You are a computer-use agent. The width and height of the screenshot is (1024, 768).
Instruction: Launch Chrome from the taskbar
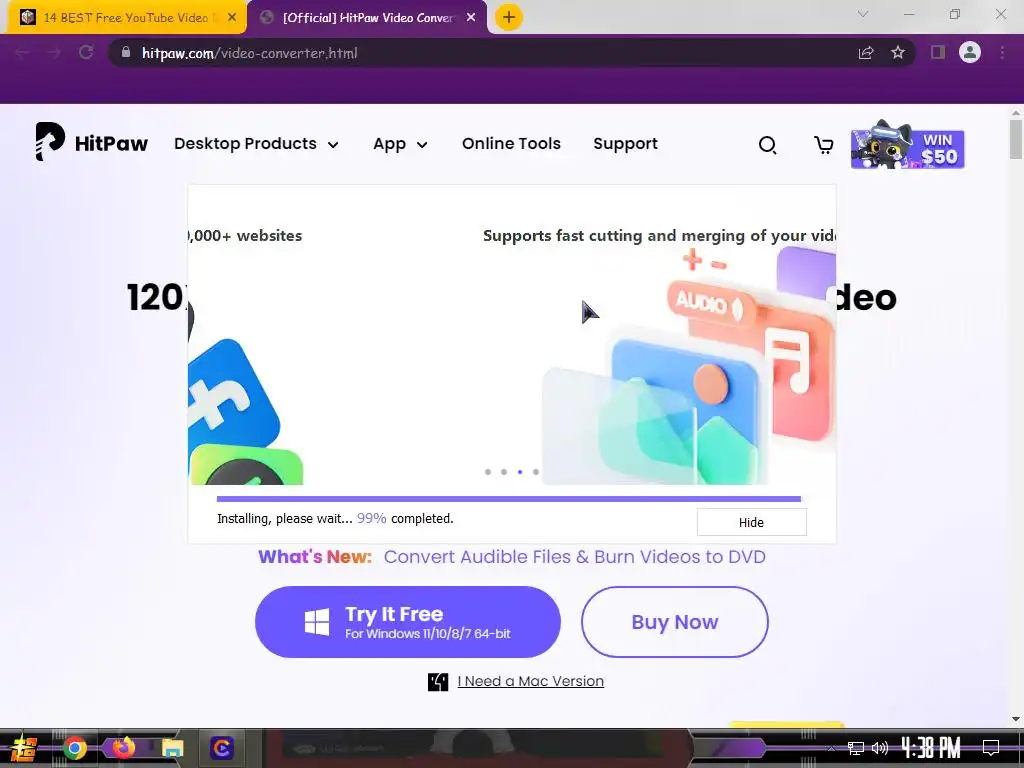click(x=75, y=748)
